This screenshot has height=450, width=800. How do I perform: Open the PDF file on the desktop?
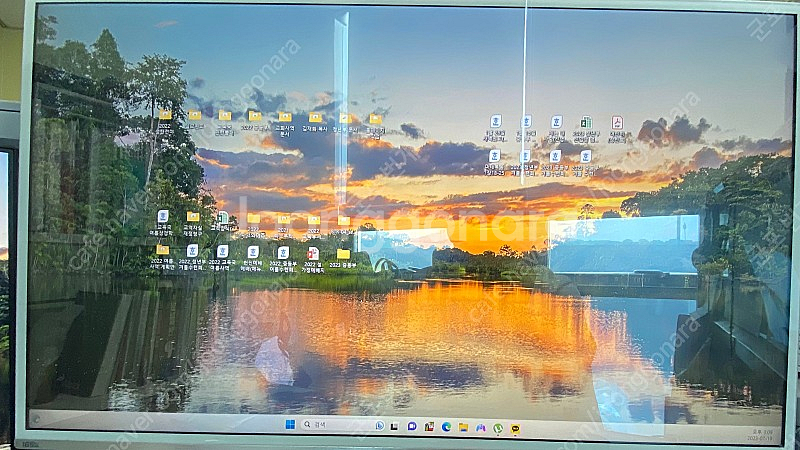coord(617,122)
